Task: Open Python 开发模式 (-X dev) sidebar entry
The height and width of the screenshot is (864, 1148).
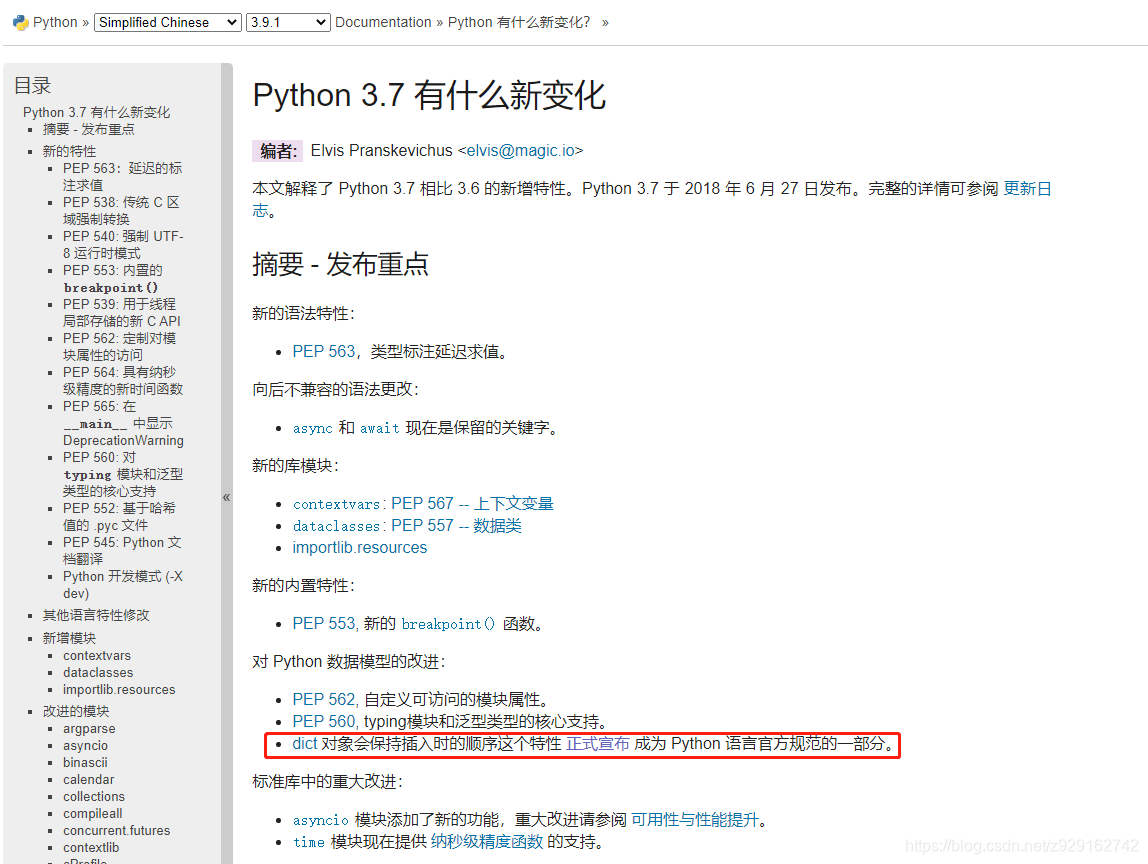Action: (123, 584)
